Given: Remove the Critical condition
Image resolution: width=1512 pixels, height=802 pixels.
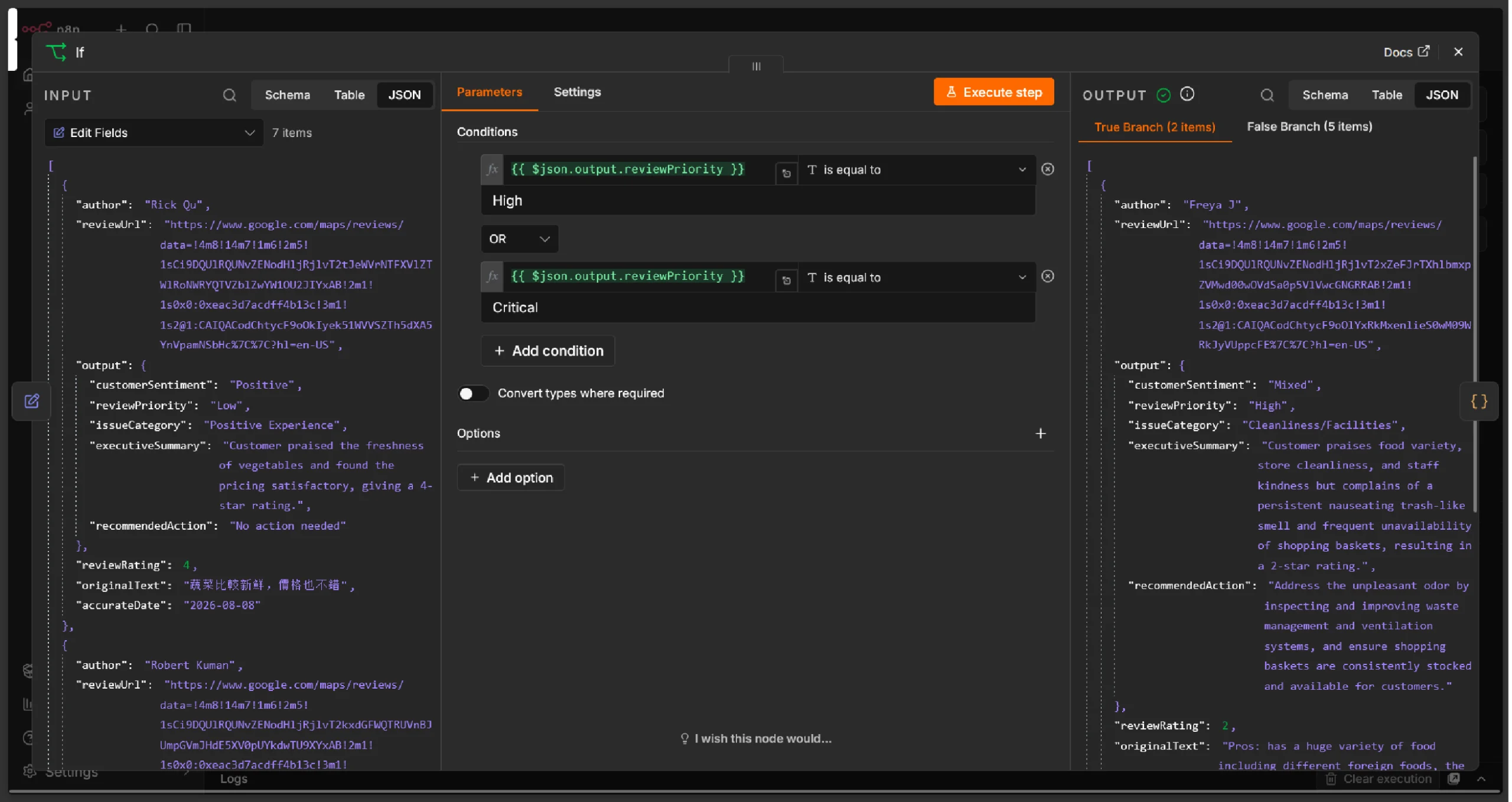Looking at the screenshot, I should tap(1047, 276).
